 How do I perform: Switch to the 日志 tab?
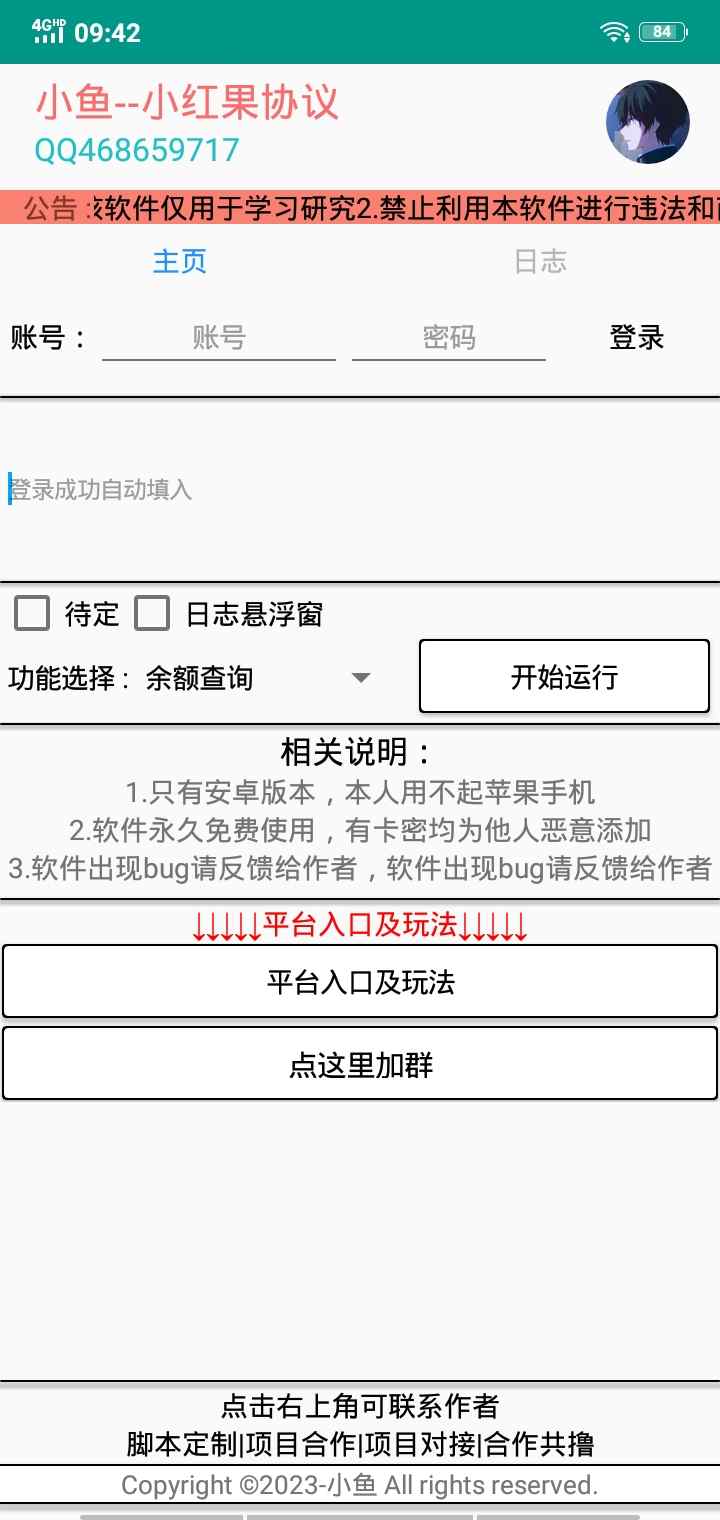540,261
